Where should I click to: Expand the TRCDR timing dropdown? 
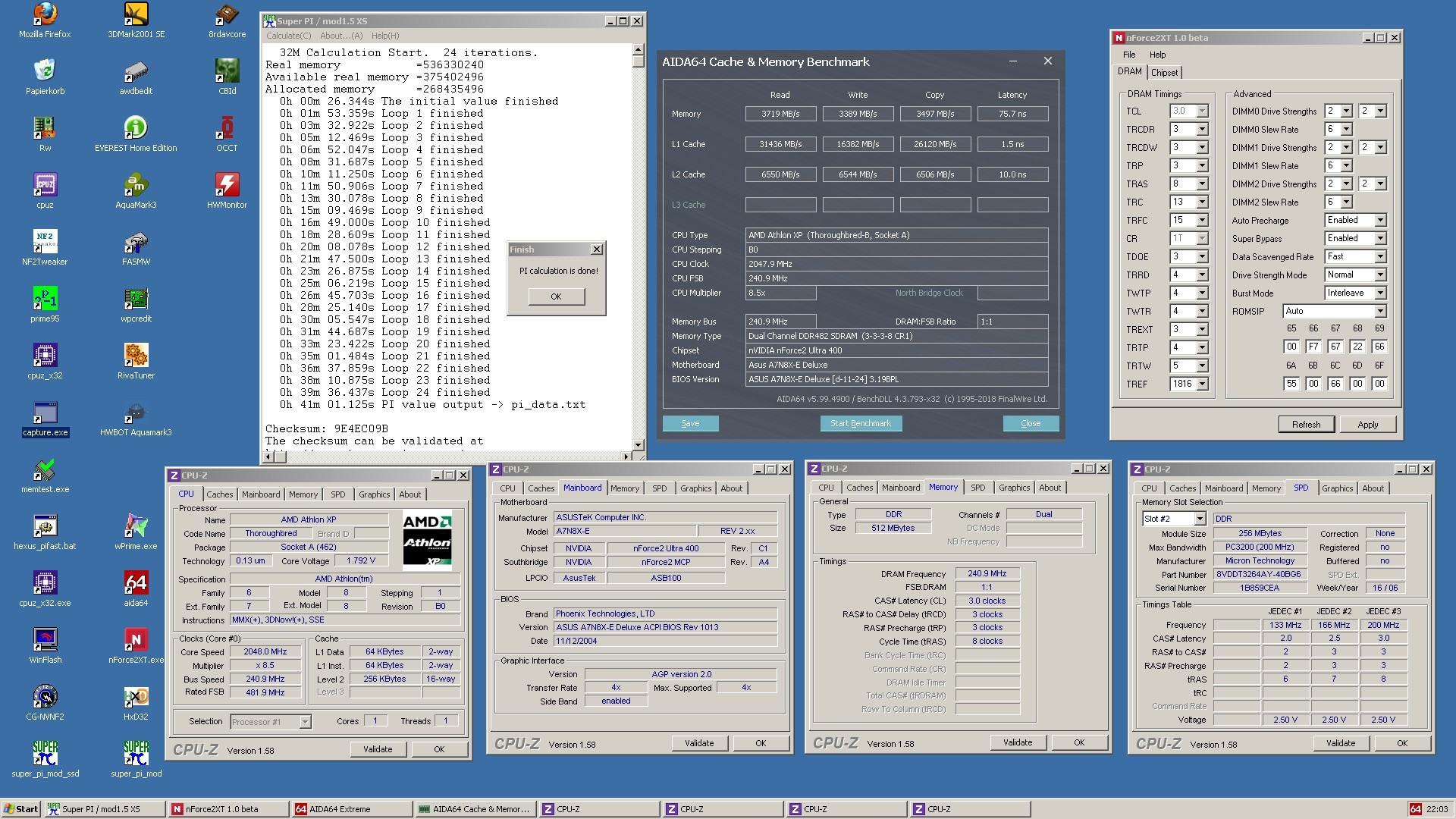(x=1202, y=130)
